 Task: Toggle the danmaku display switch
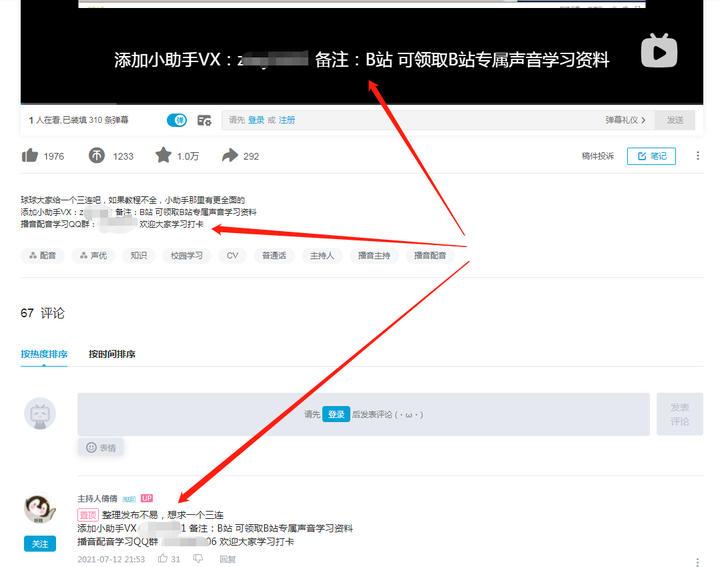[177, 120]
